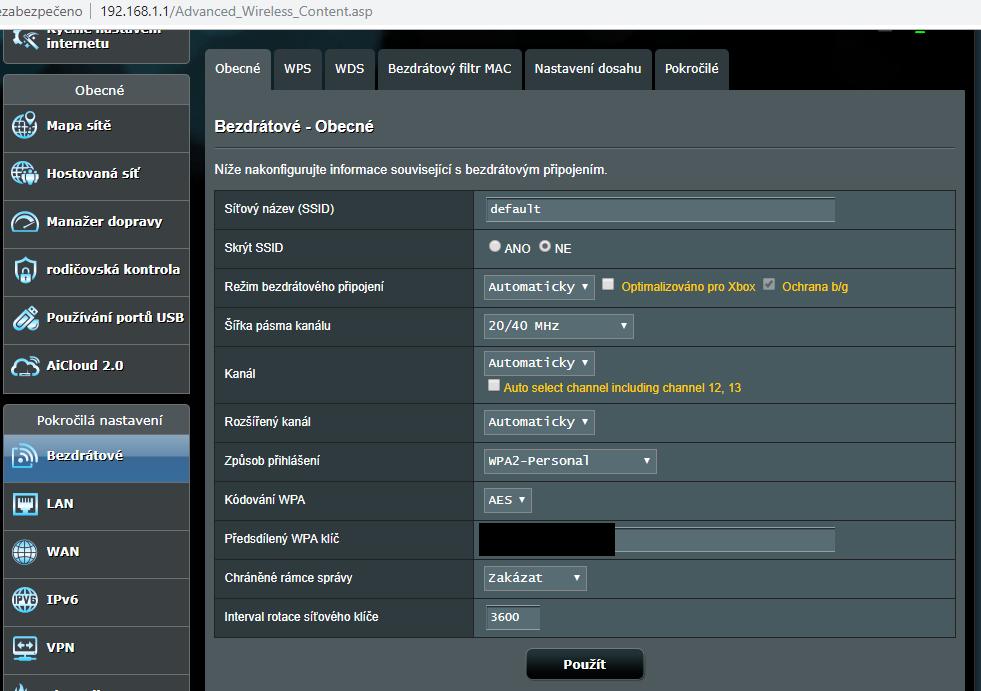981x691 pixels.
Task: Open Používání portů USB page
Action: (96, 318)
